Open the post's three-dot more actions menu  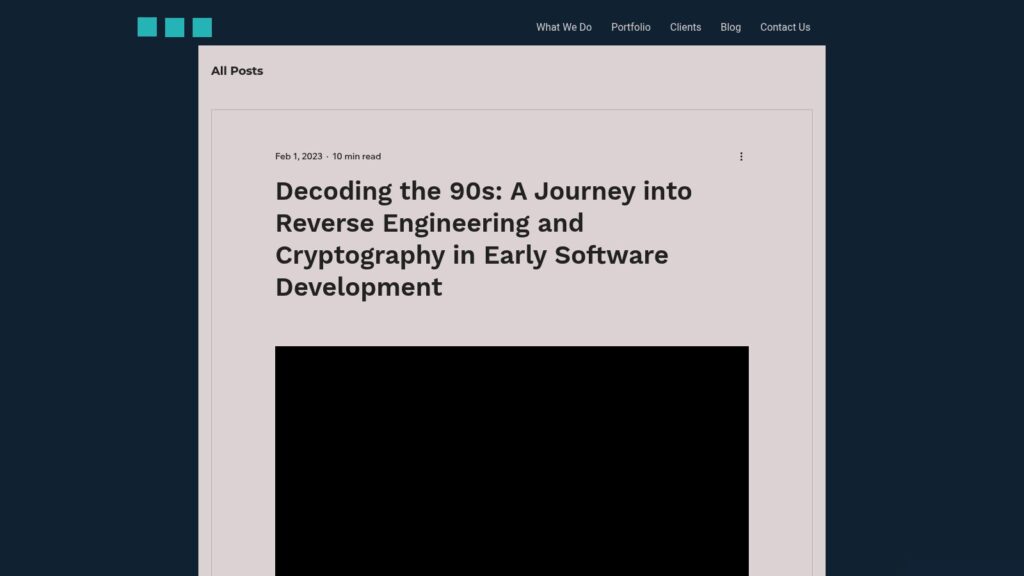coord(741,157)
